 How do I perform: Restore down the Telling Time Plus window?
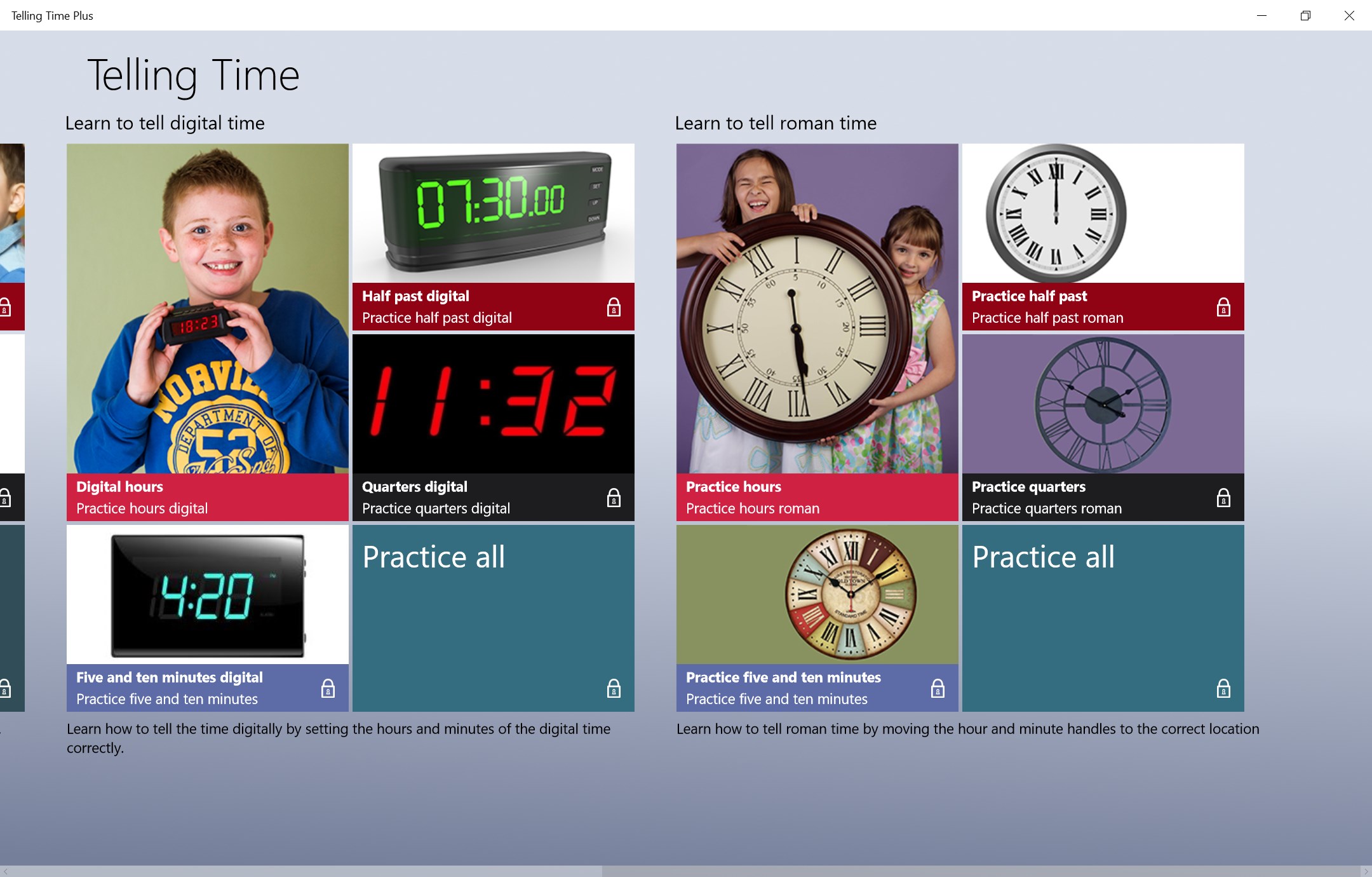[x=1307, y=15]
